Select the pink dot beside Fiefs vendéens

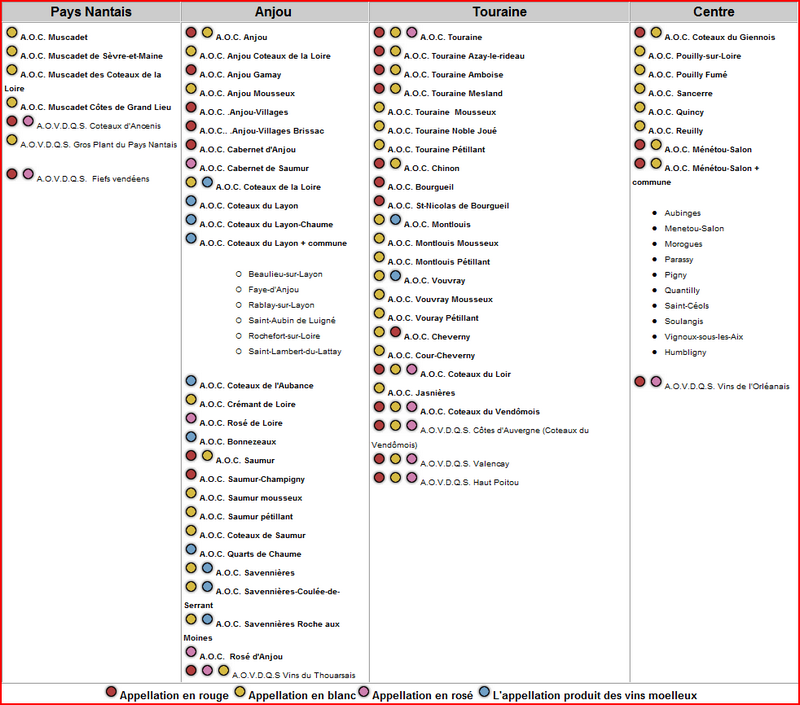coord(28,174)
